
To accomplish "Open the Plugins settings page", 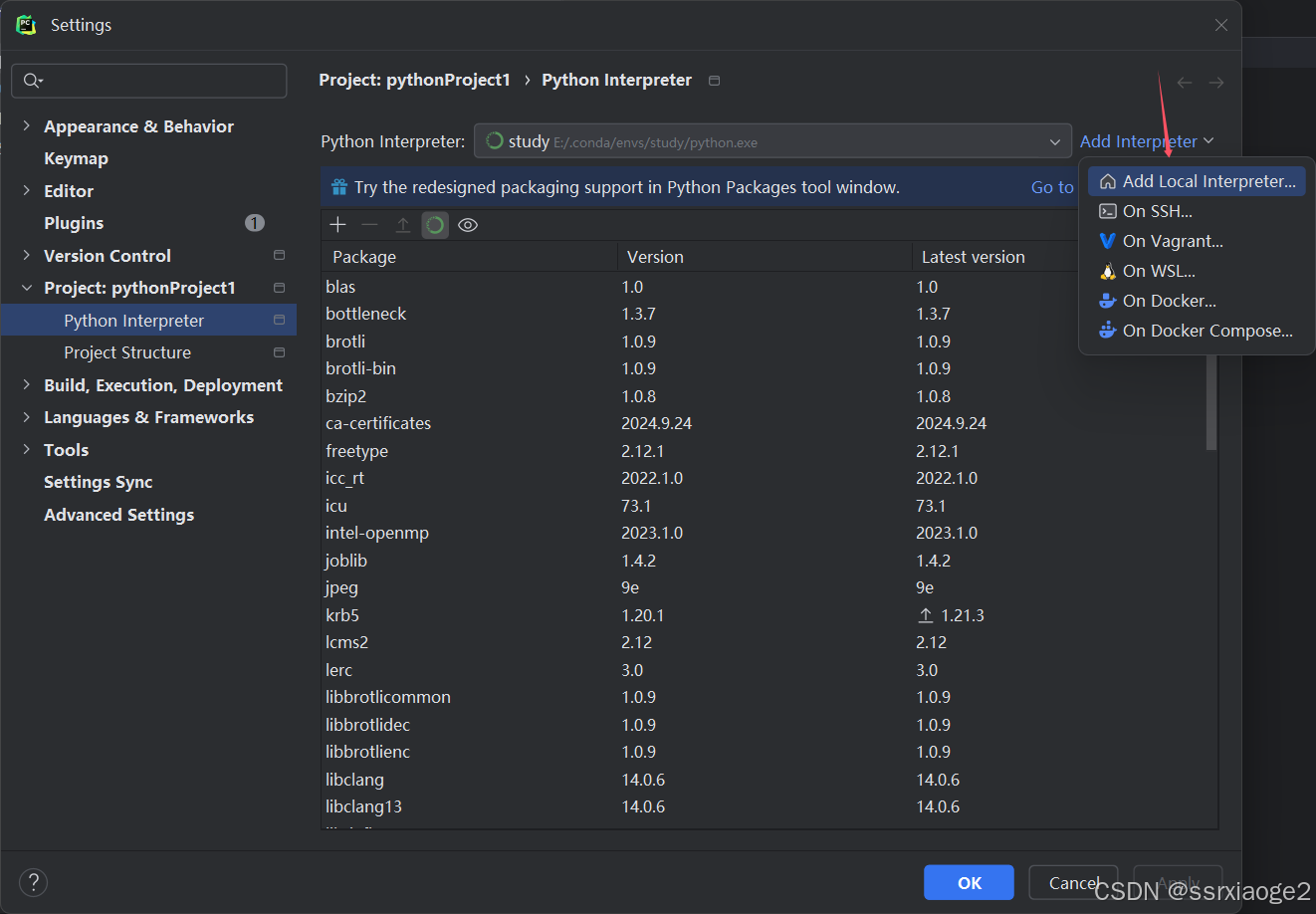I will (x=74, y=223).
